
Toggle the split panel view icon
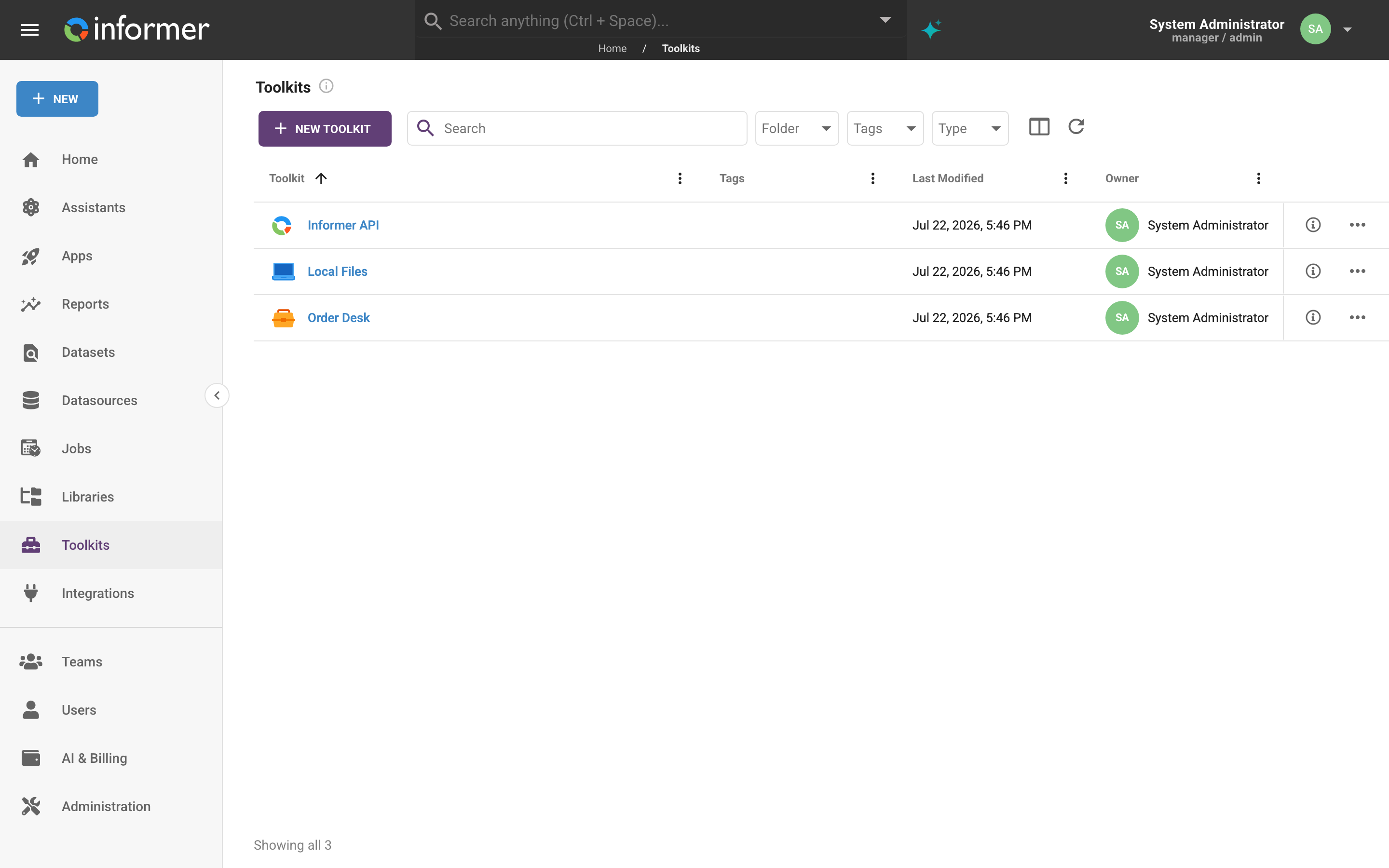(x=1039, y=127)
